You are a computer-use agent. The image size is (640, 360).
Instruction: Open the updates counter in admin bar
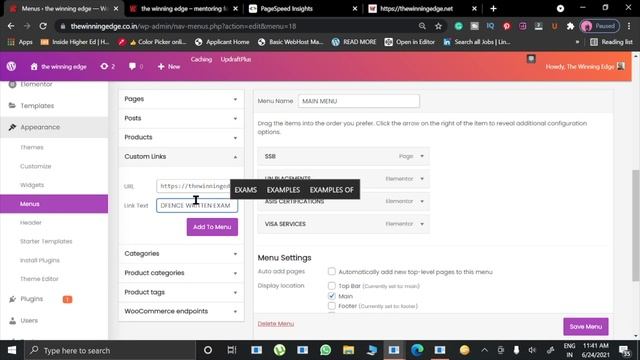pyautogui.click(x=107, y=66)
